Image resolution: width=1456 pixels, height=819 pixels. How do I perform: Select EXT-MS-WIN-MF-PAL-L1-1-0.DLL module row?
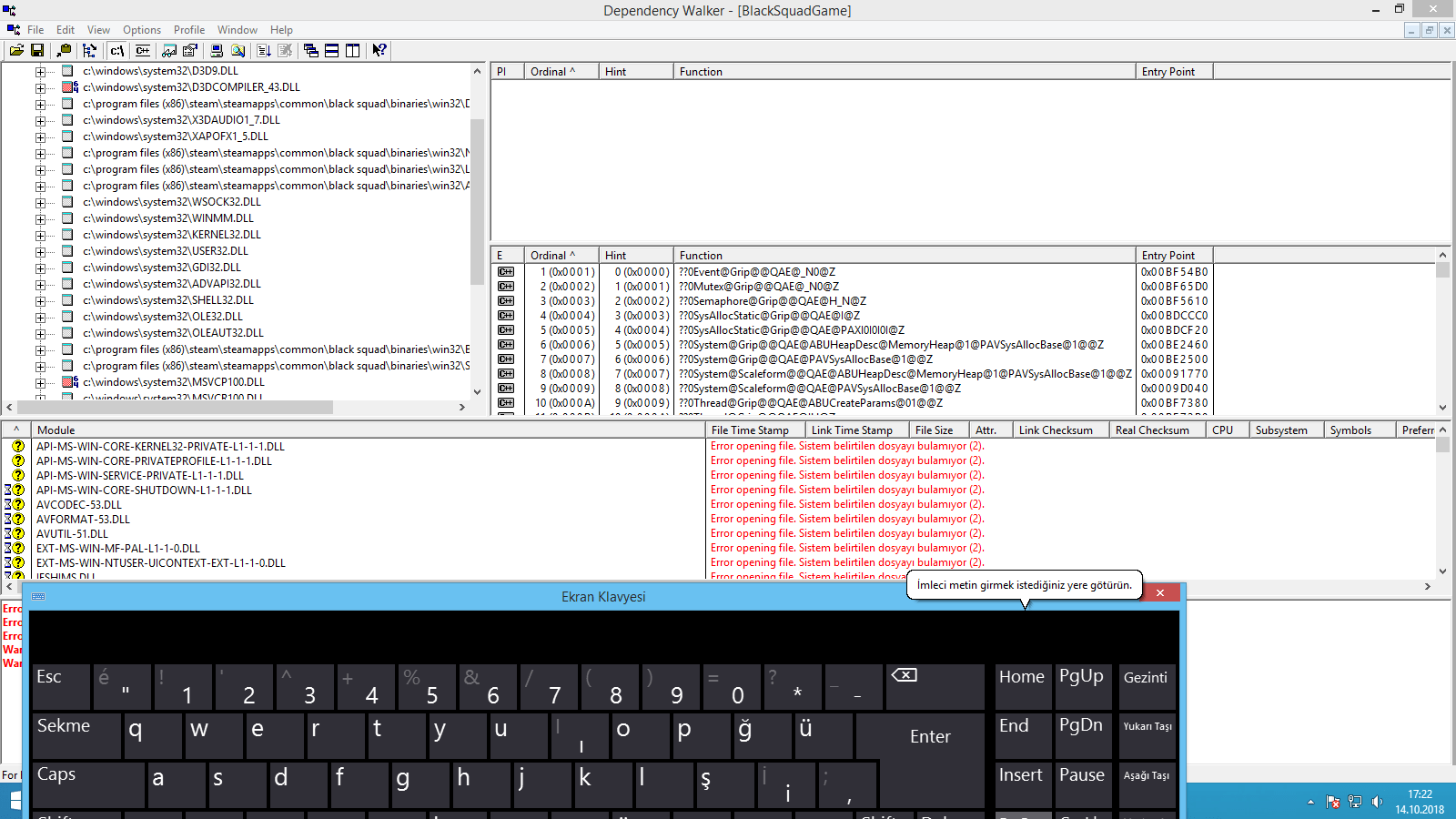[118, 549]
